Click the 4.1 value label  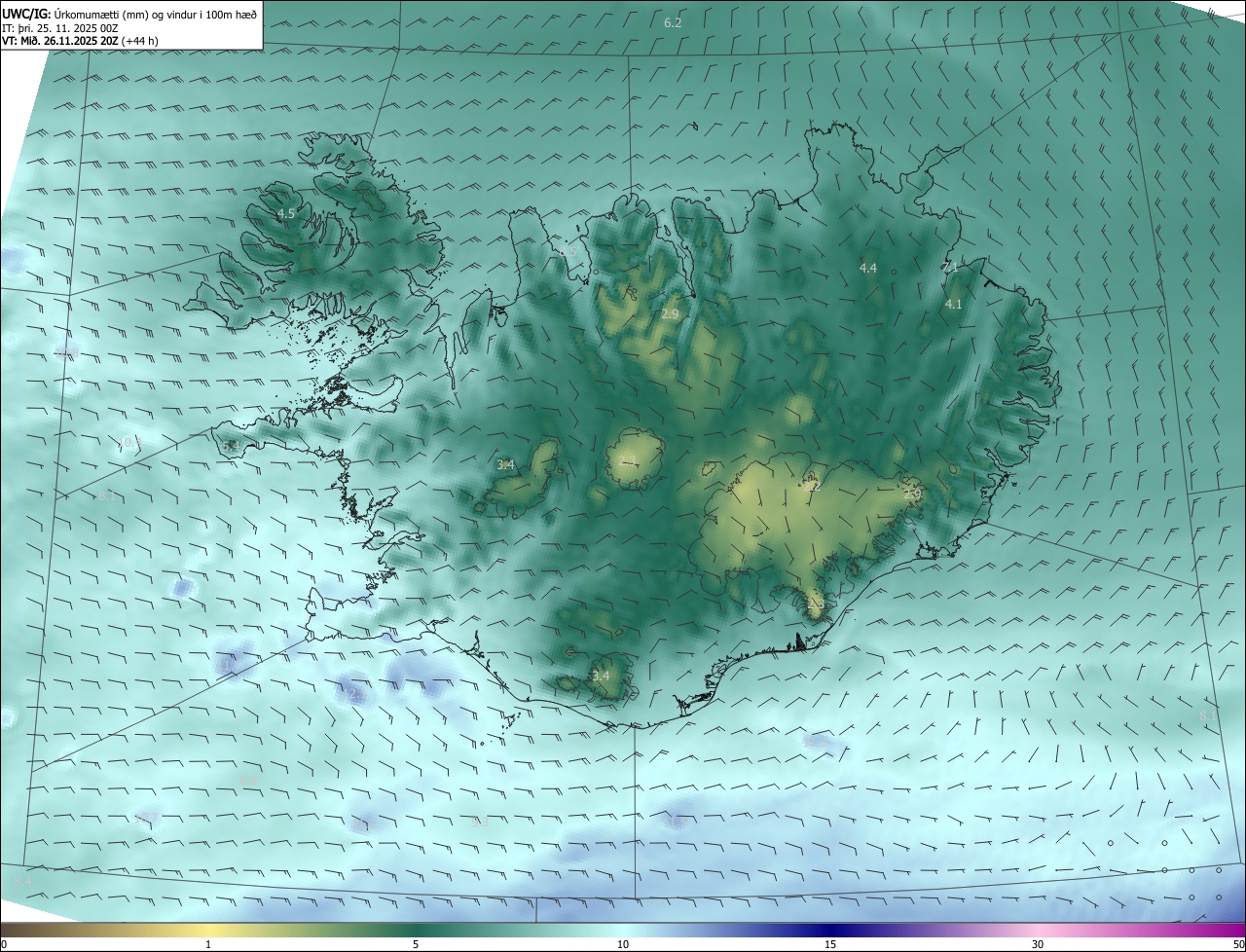coord(954,304)
